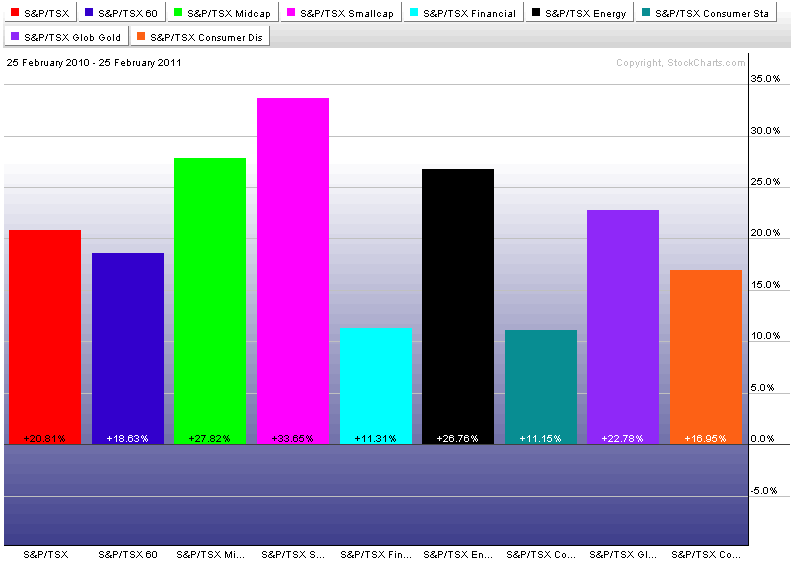Select the S&P/TSX Consumer Dis legend tab
The height and width of the screenshot is (572, 793).
click(x=204, y=37)
